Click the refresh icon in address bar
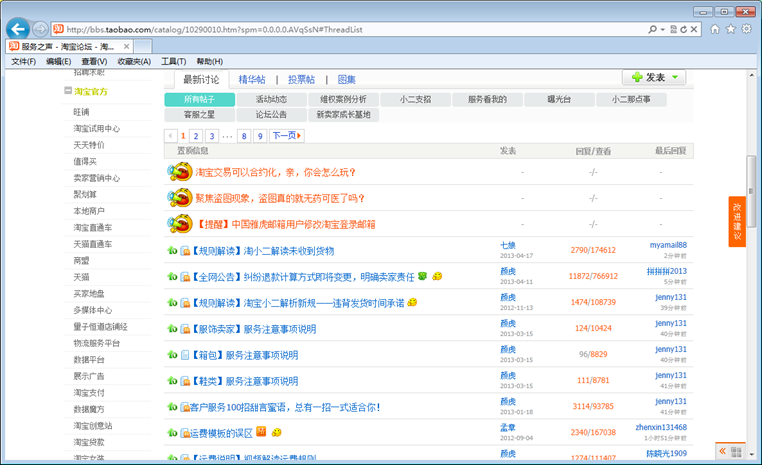The image size is (762, 465). [683, 29]
